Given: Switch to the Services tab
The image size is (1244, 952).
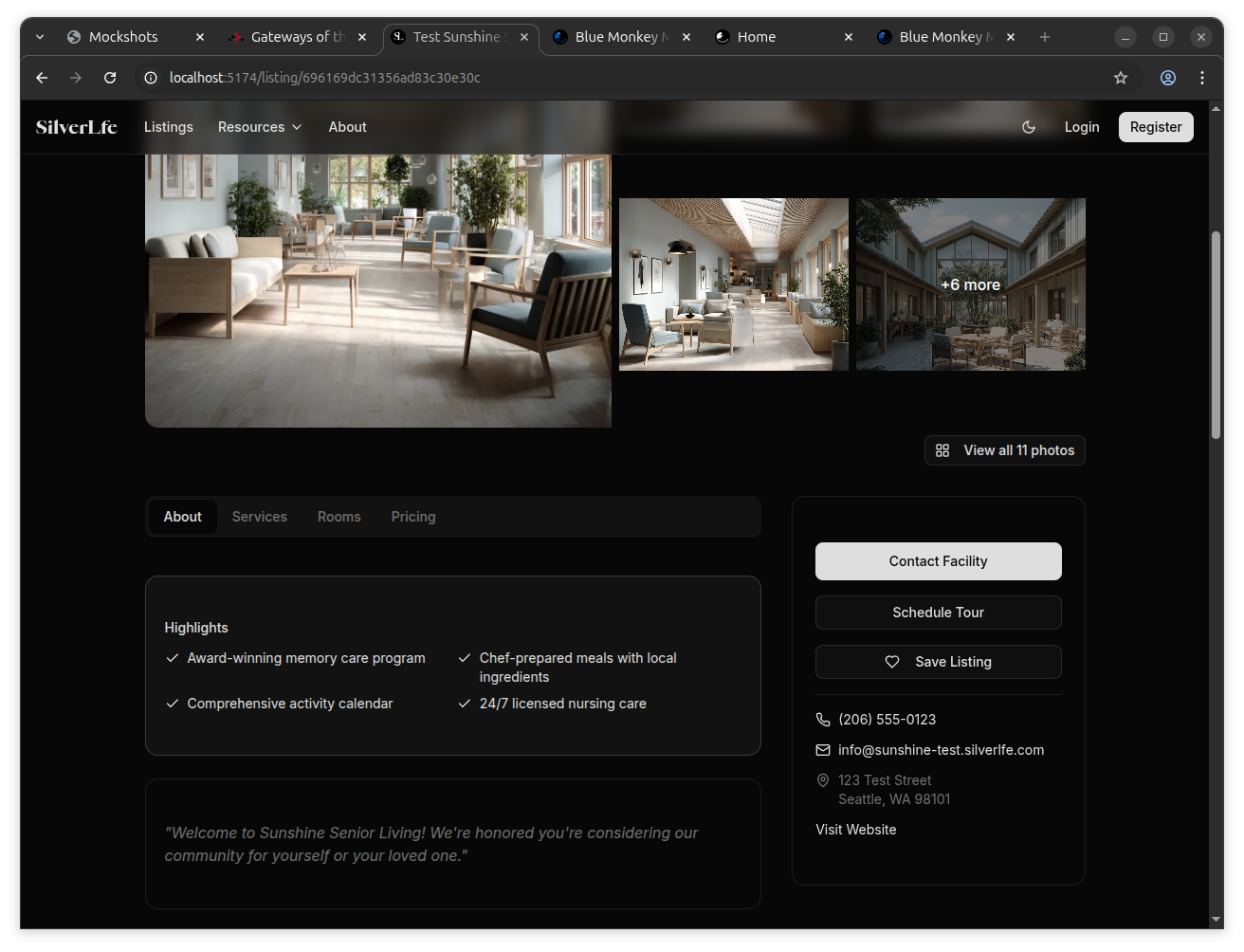Looking at the screenshot, I should point(259,517).
